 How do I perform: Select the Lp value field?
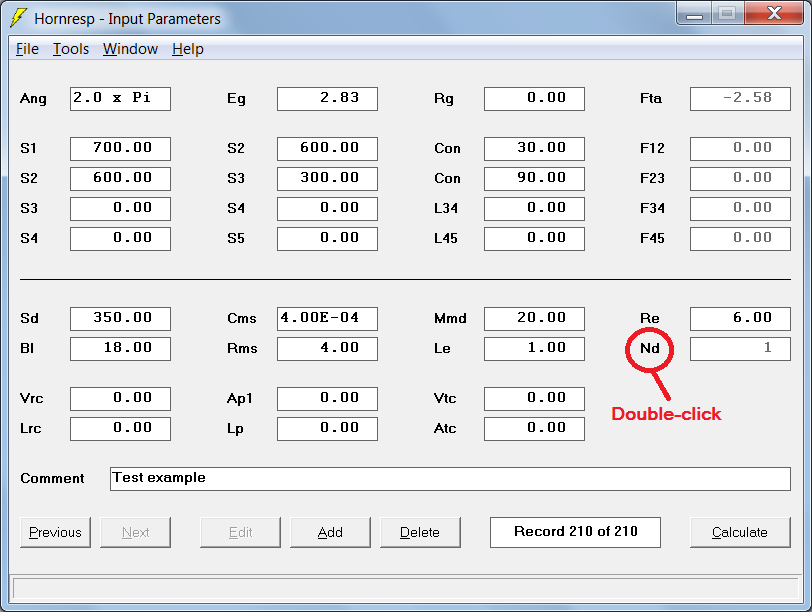click(327, 429)
